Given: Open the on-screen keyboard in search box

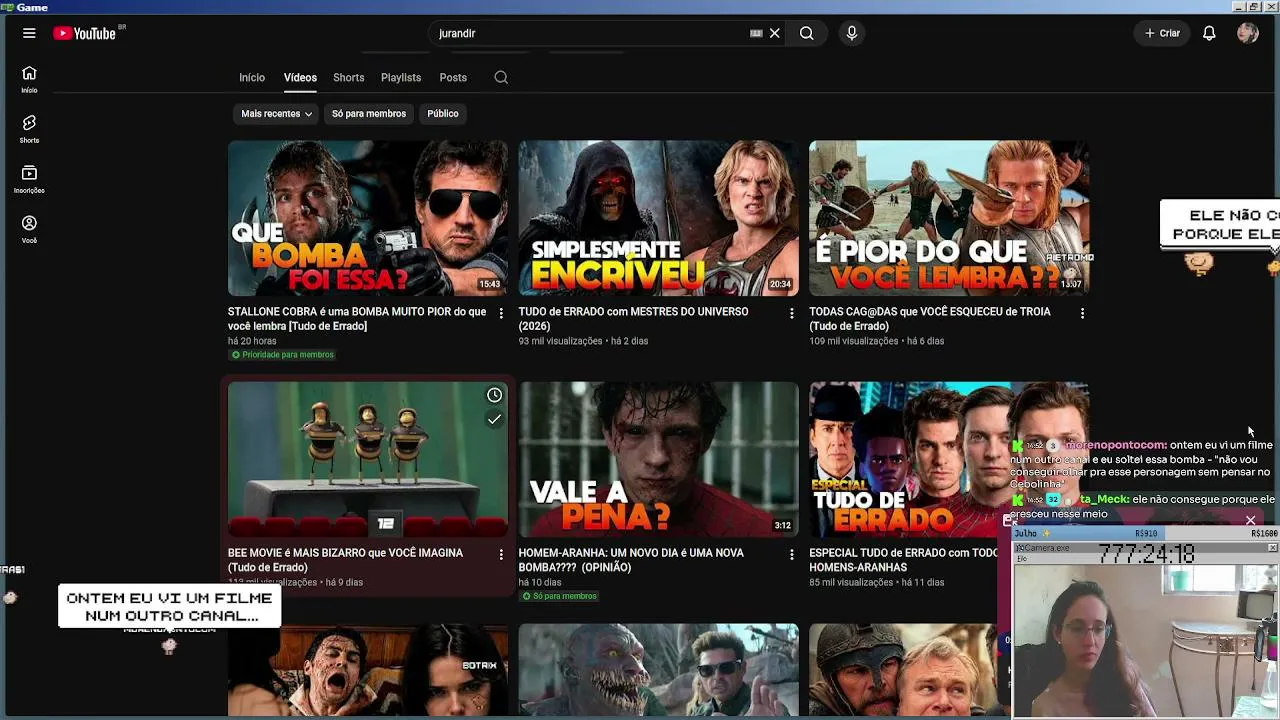Looking at the screenshot, I should click(x=756, y=33).
